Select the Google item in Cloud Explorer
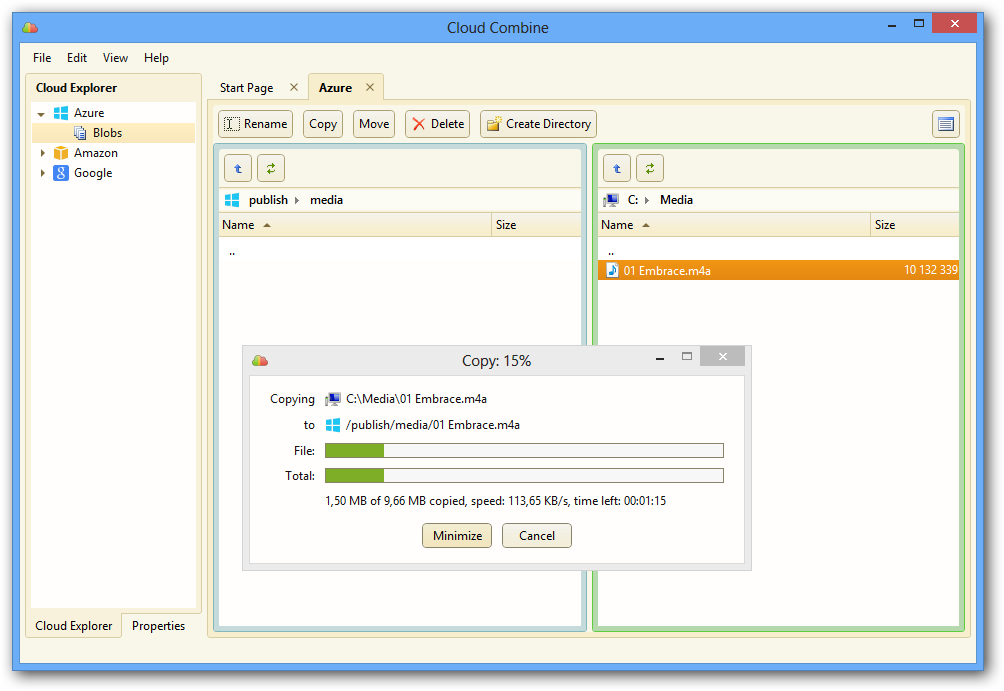The height and width of the screenshot is (691, 1004). point(93,173)
